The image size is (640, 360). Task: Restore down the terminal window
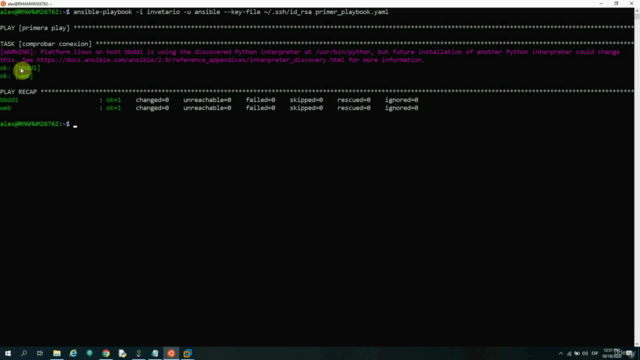click(616, 3)
